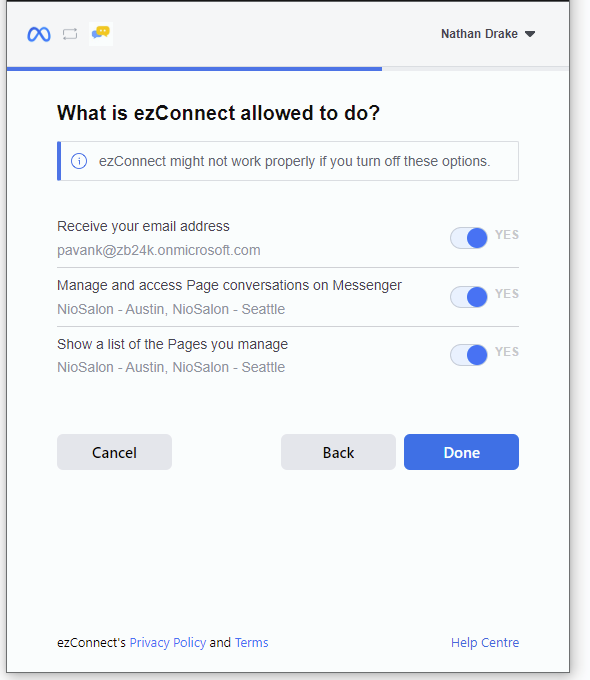
Task: Turn off Show a list of Pages toggle
Action: point(469,355)
